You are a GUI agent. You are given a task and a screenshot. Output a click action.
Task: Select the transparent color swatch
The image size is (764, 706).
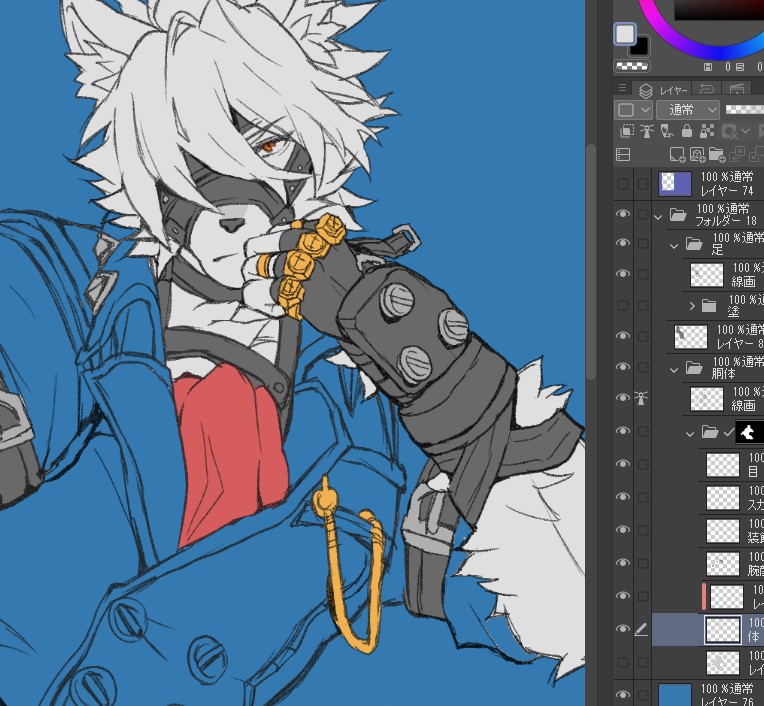click(631, 66)
